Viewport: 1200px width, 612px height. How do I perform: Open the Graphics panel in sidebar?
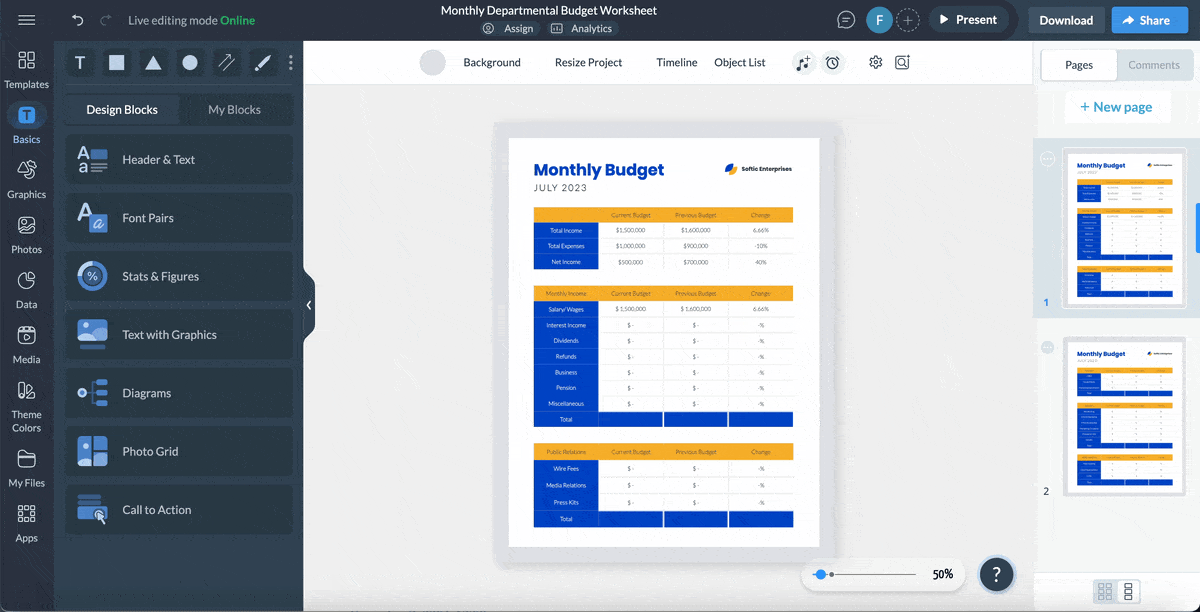click(26, 180)
